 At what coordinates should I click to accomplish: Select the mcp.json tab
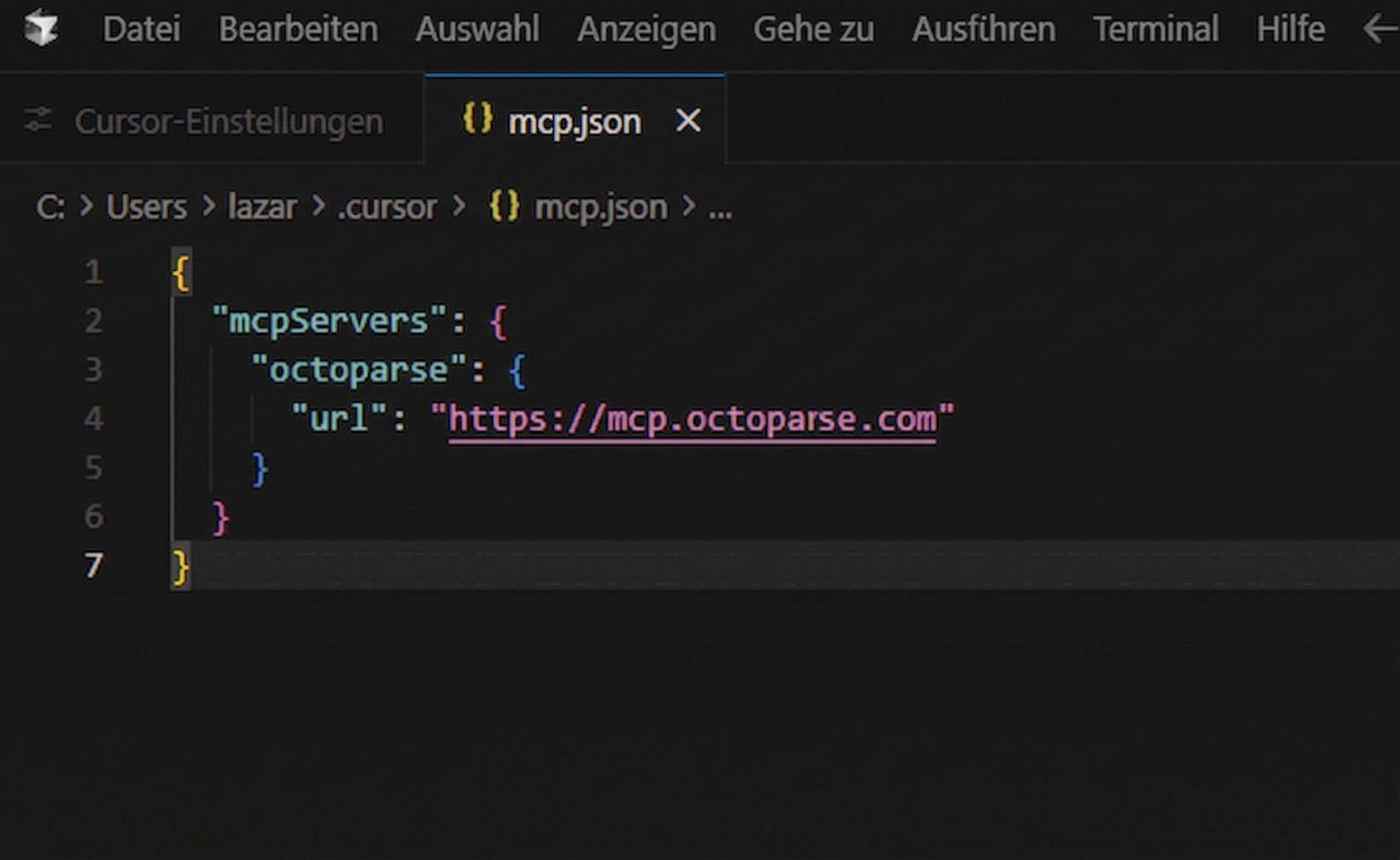click(x=574, y=120)
